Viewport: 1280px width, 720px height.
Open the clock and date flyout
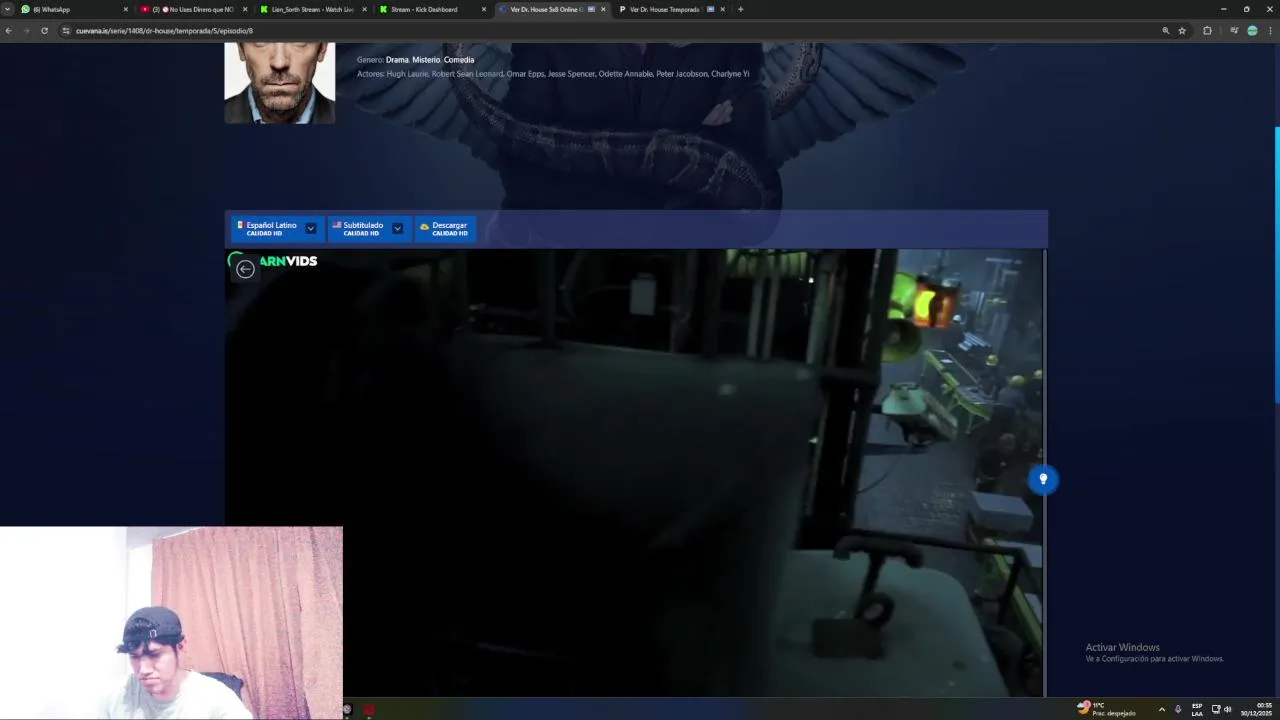[x=1258, y=709]
